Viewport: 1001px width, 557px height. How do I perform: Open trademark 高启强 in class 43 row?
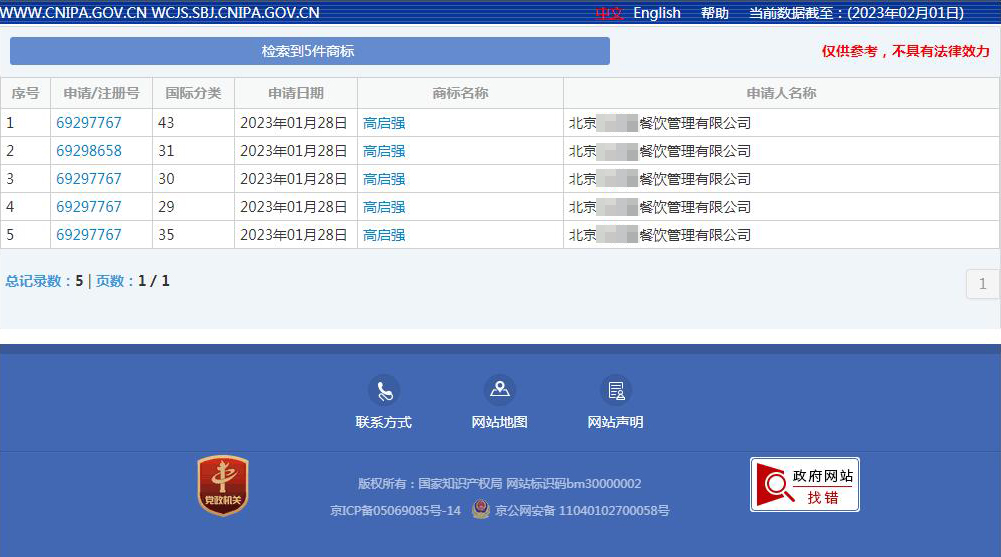pyautogui.click(x=384, y=123)
